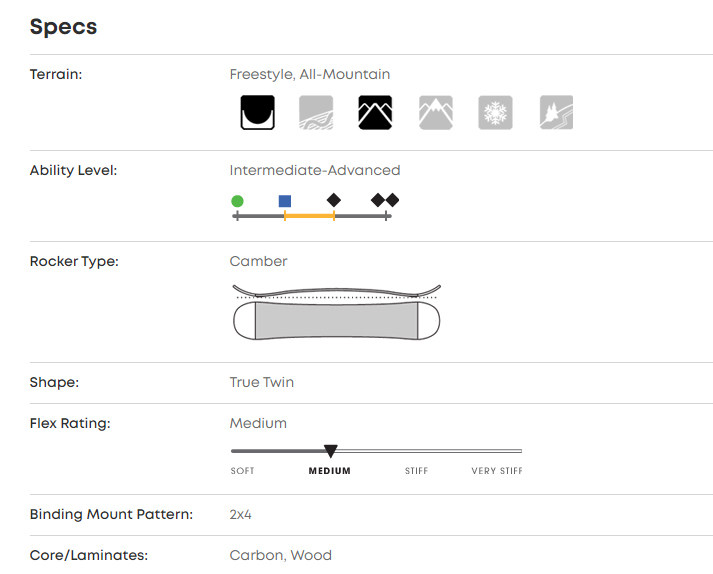The height and width of the screenshot is (574, 713).
Task: Click the green circle beginner marker
Action: (237, 201)
